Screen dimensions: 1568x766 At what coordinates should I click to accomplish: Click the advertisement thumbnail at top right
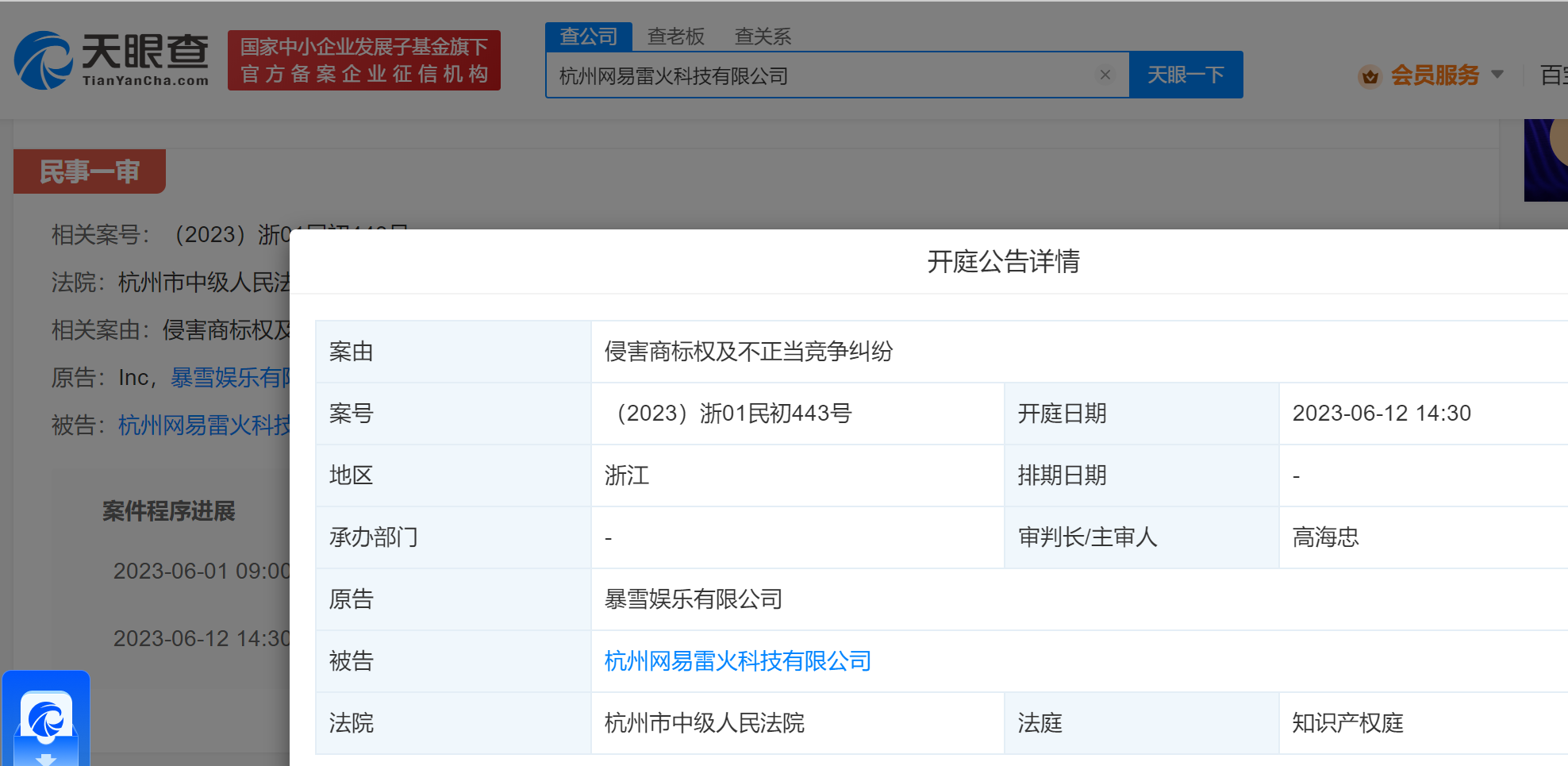[x=1546, y=160]
